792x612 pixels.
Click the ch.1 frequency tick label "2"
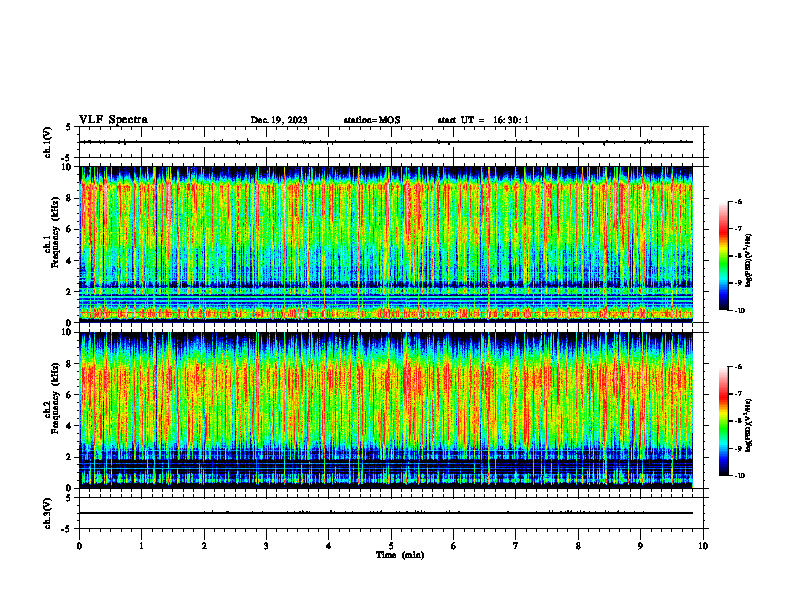click(69, 292)
